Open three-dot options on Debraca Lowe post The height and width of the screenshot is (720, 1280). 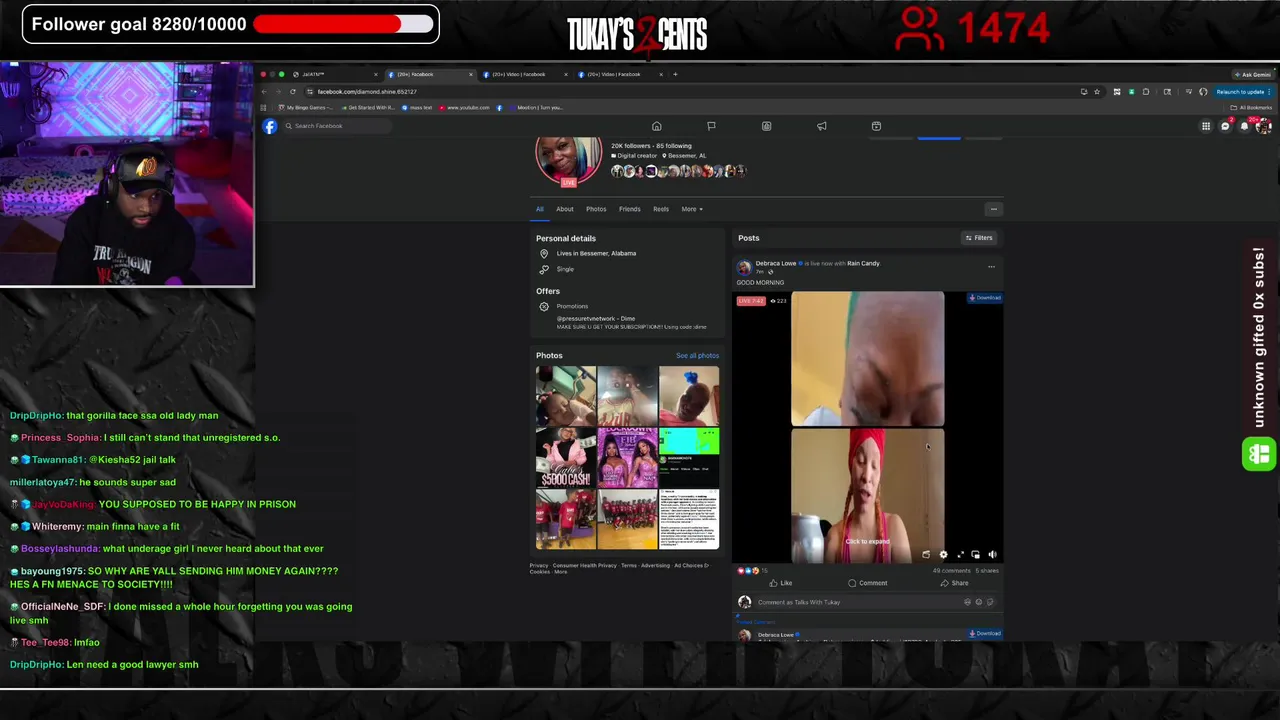pyautogui.click(x=991, y=267)
